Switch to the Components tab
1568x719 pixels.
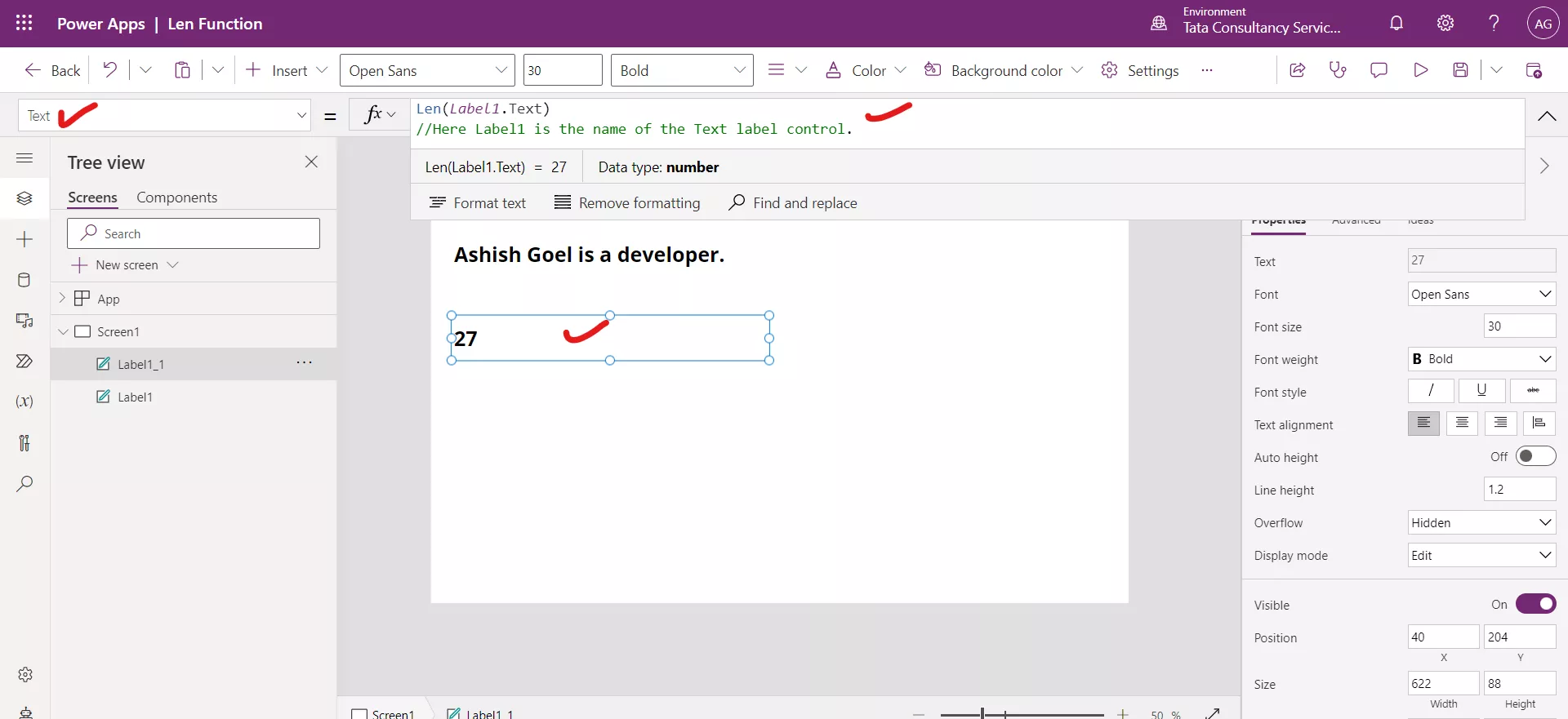pyautogui.click(x=176, y=198)
